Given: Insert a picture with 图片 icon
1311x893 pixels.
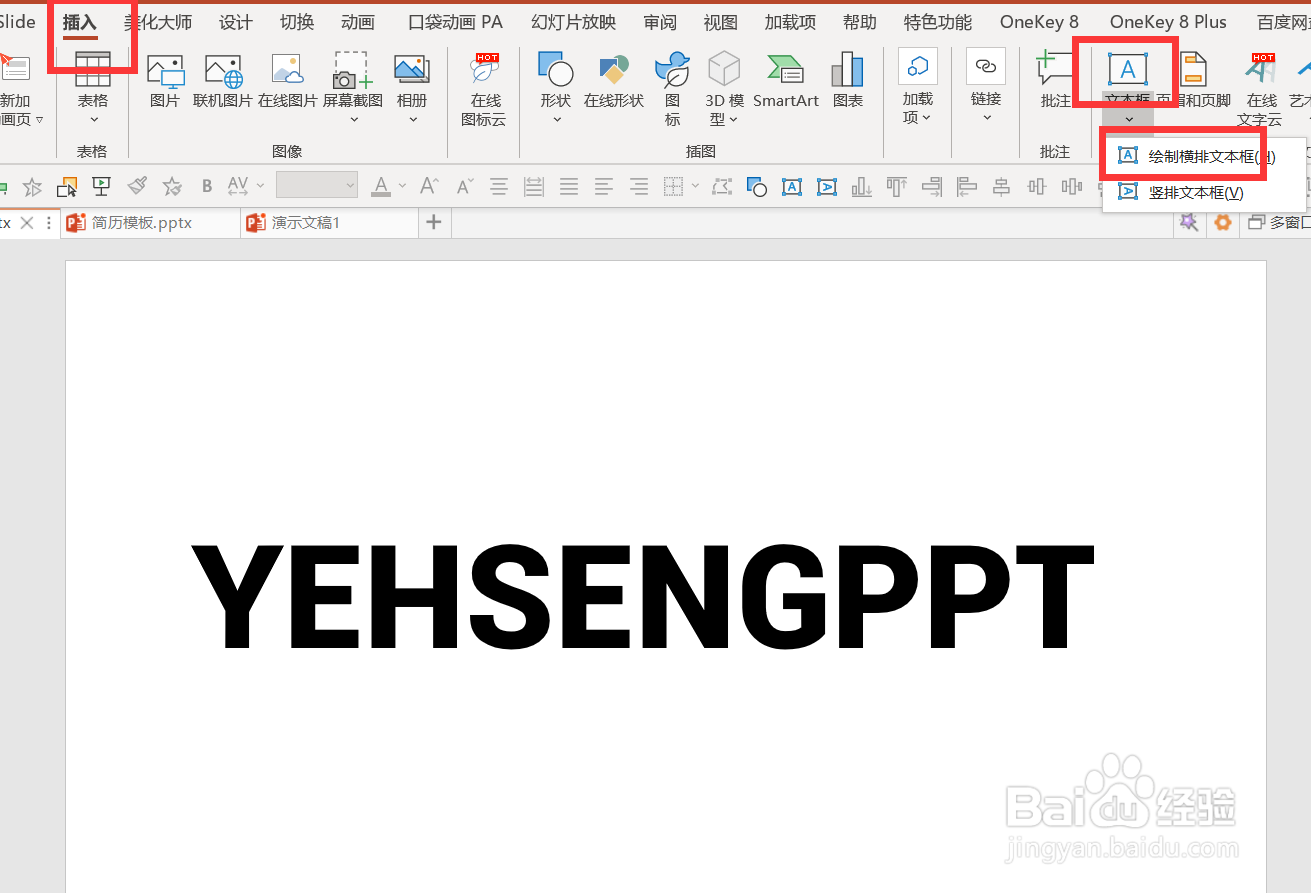Looking at the screenshot, I should (x=165, y=80).
